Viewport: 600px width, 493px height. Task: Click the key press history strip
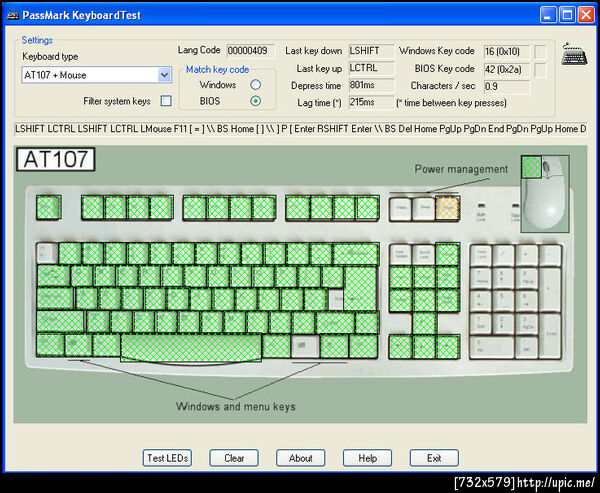(300, 129)
